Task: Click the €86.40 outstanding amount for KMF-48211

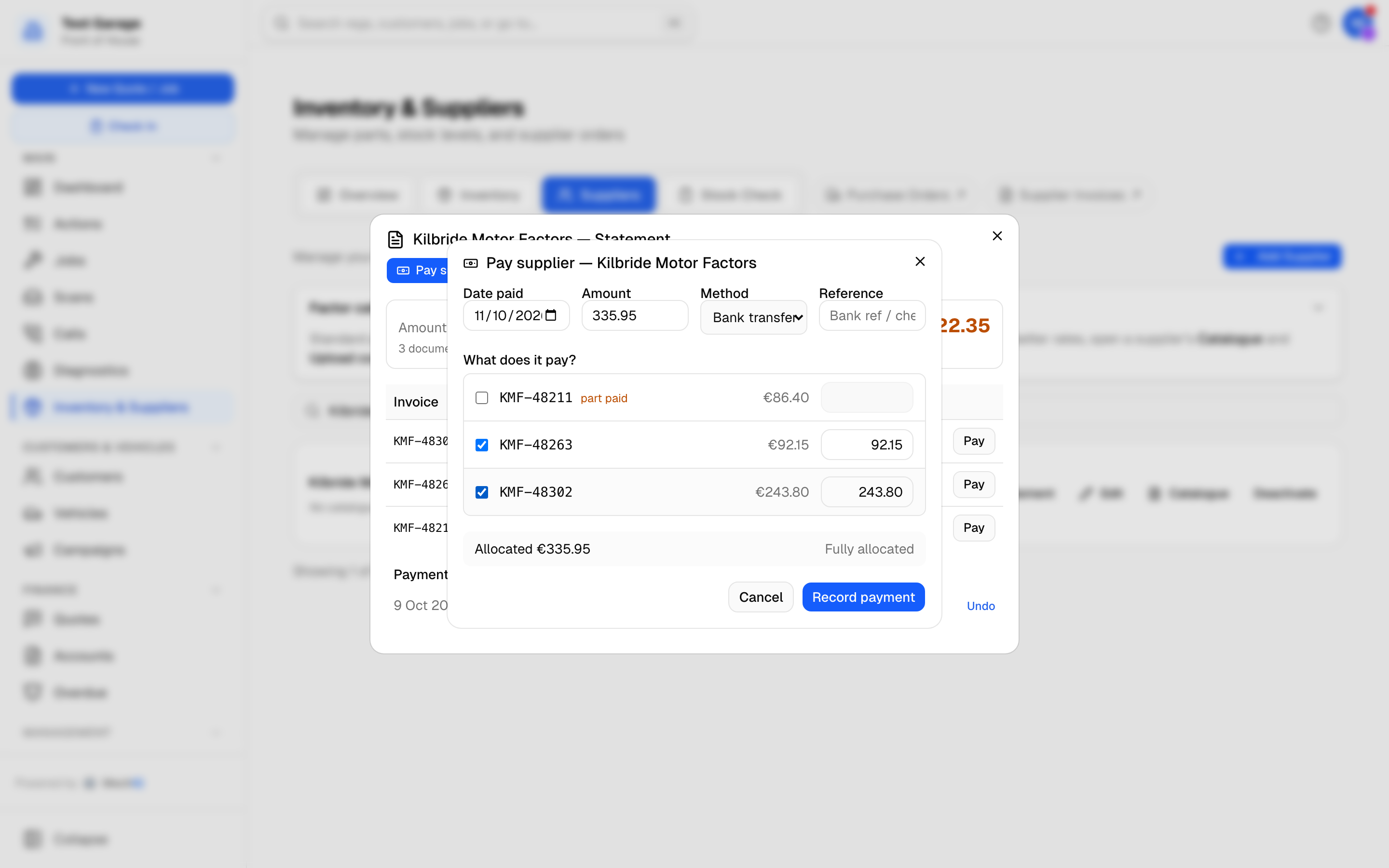Action: point(786,397)
